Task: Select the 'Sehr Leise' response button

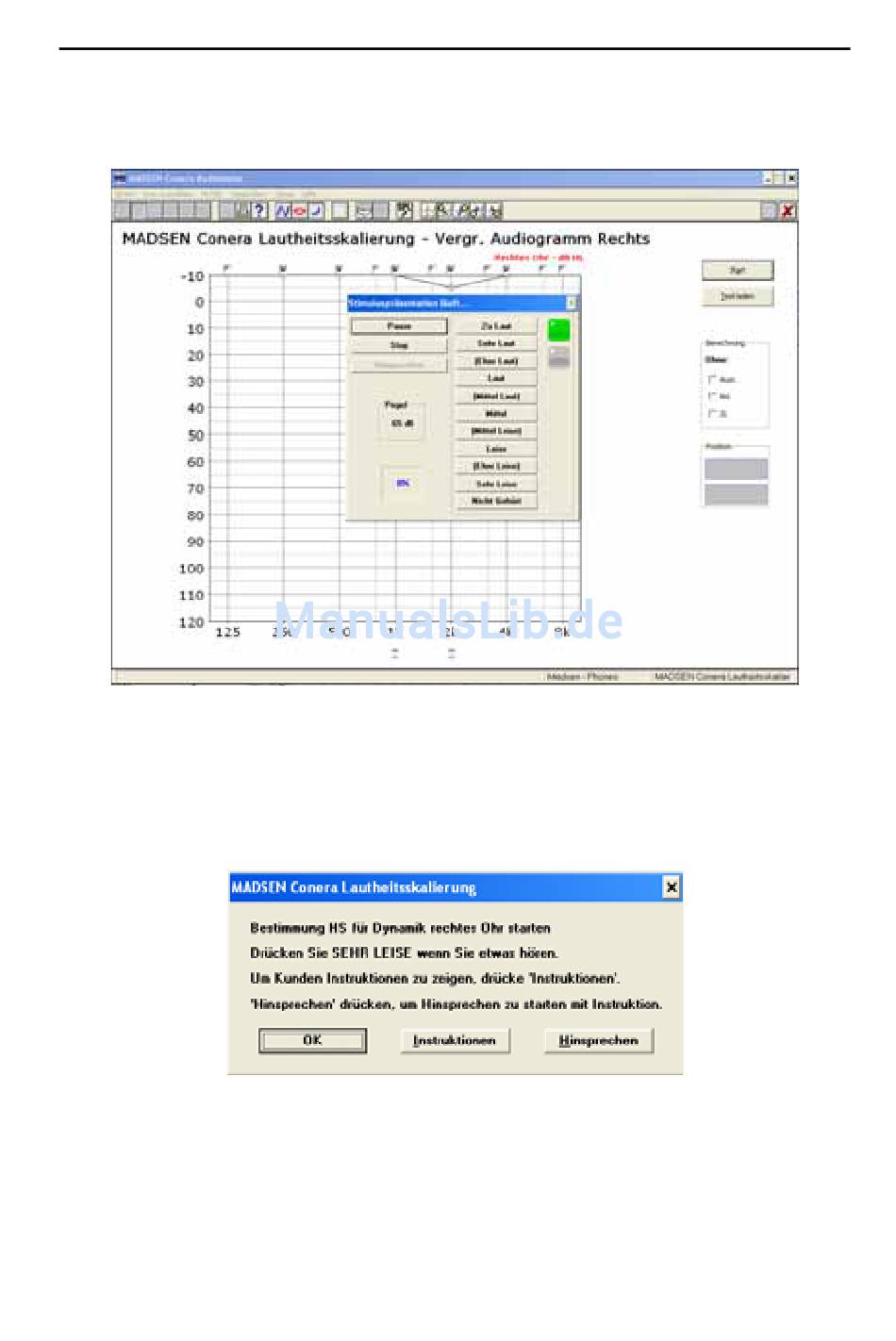Action: coord(496,484)
